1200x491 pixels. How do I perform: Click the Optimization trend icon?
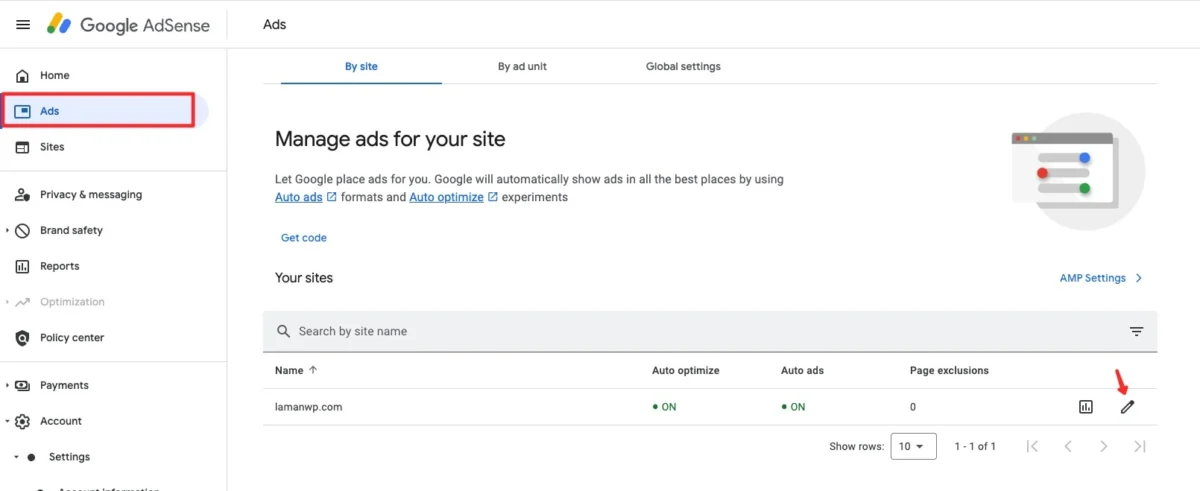click(x=22, y=302)
